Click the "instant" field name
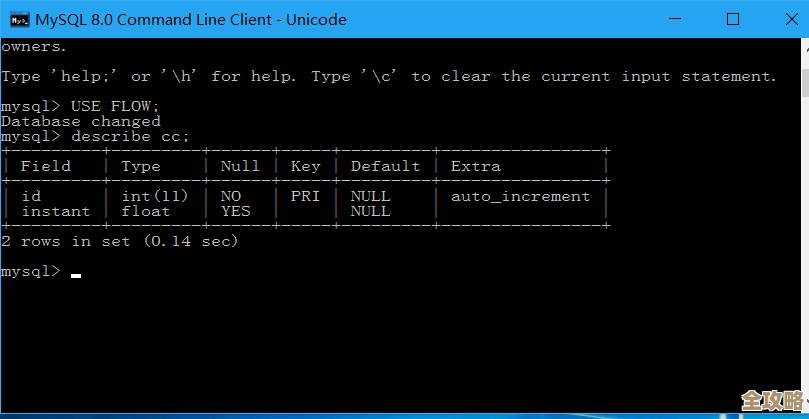809x419 pixels. point(55,211)
